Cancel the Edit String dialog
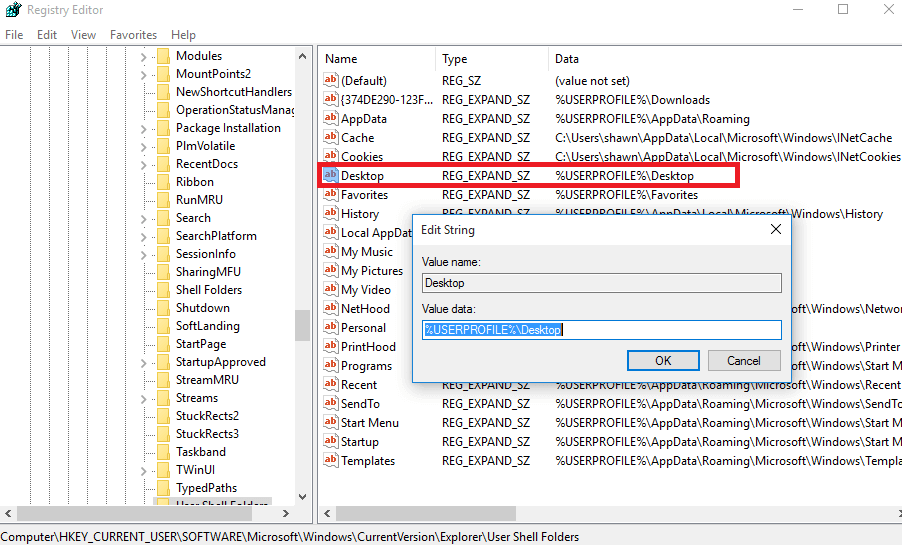 [x=743, y=361]
